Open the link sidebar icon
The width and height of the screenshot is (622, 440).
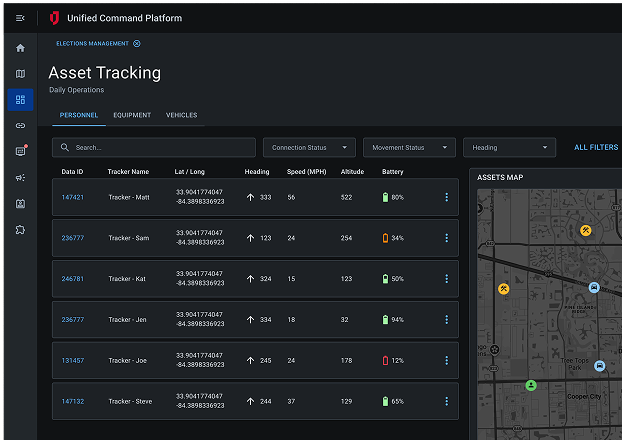coord(20,126)
